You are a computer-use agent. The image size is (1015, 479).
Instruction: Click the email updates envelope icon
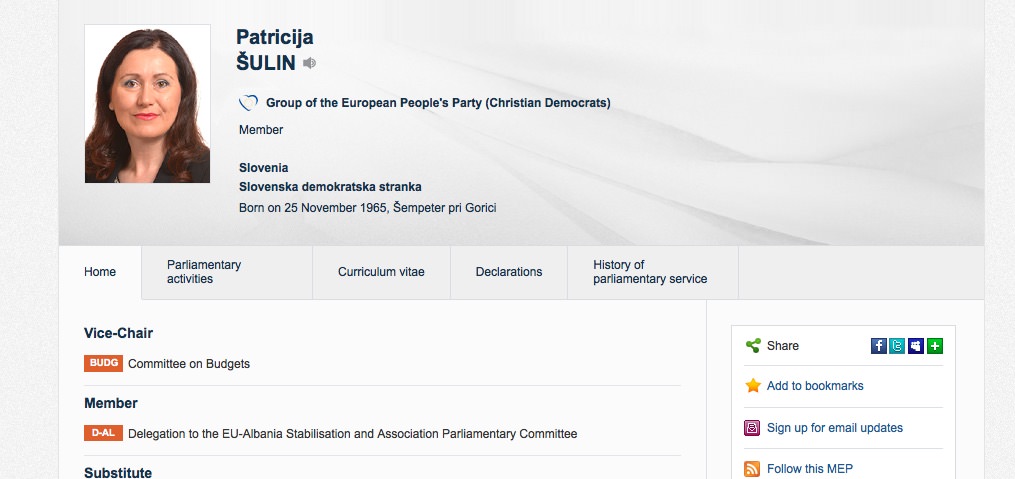click(753, 428)
